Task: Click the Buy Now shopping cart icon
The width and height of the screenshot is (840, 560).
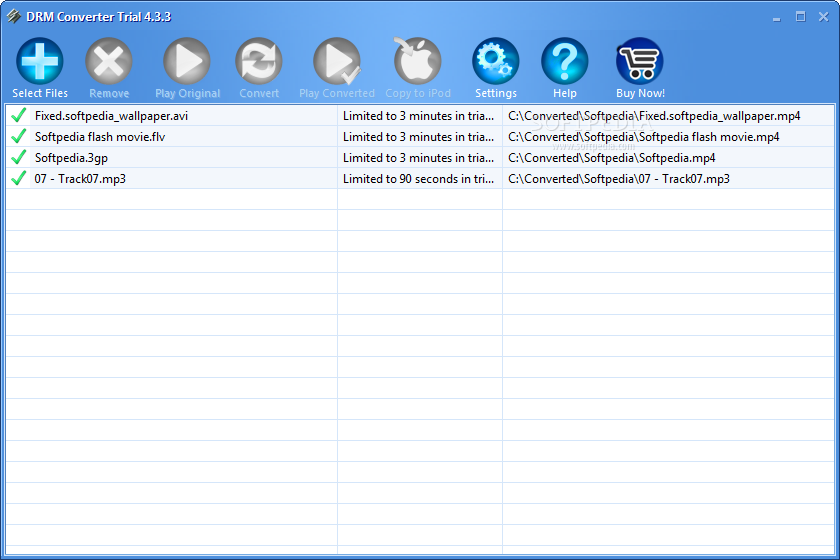Action: click(x=640, y=61)
